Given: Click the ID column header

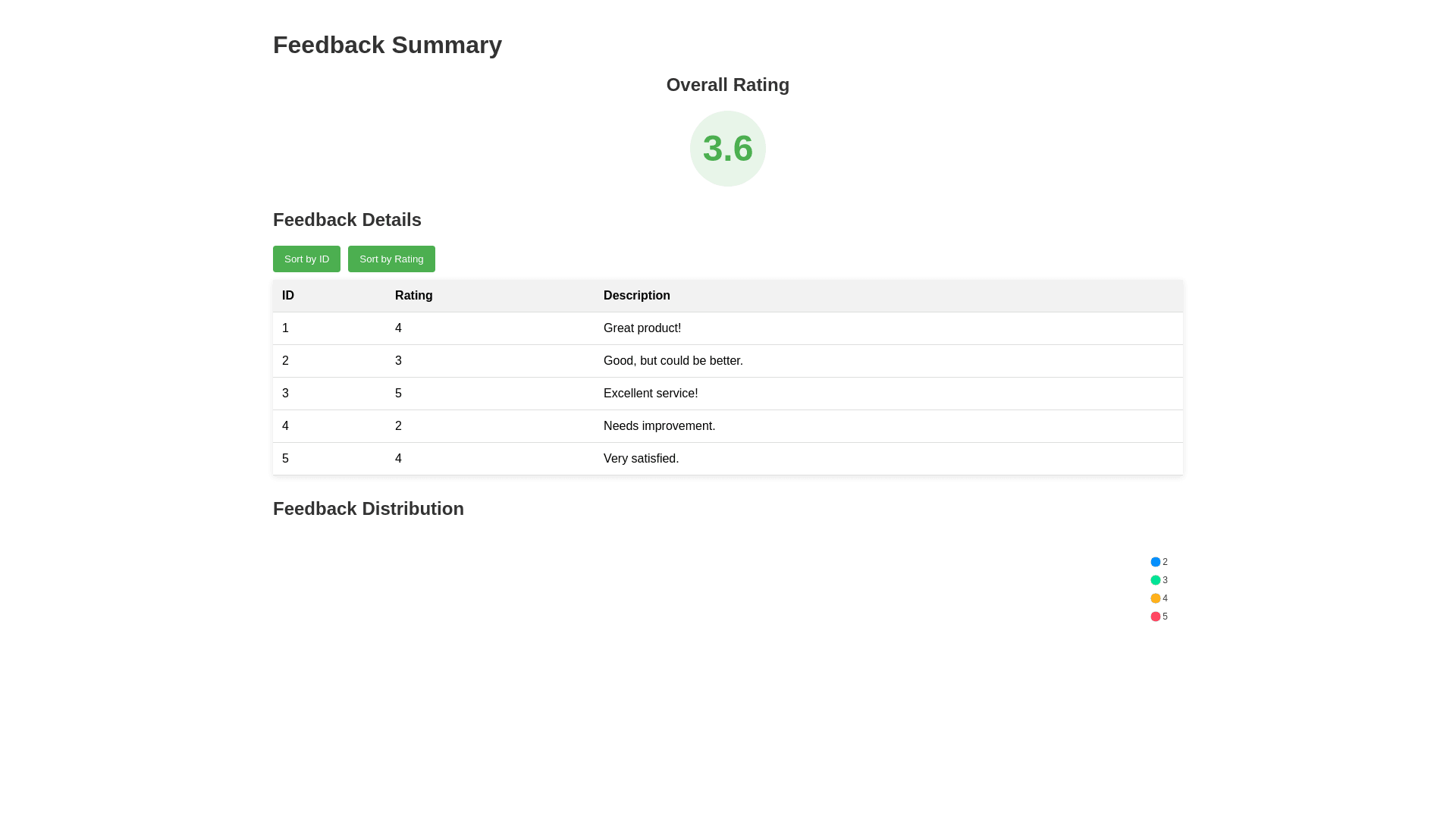Looking at the screenshot, I should click(288, 296).
